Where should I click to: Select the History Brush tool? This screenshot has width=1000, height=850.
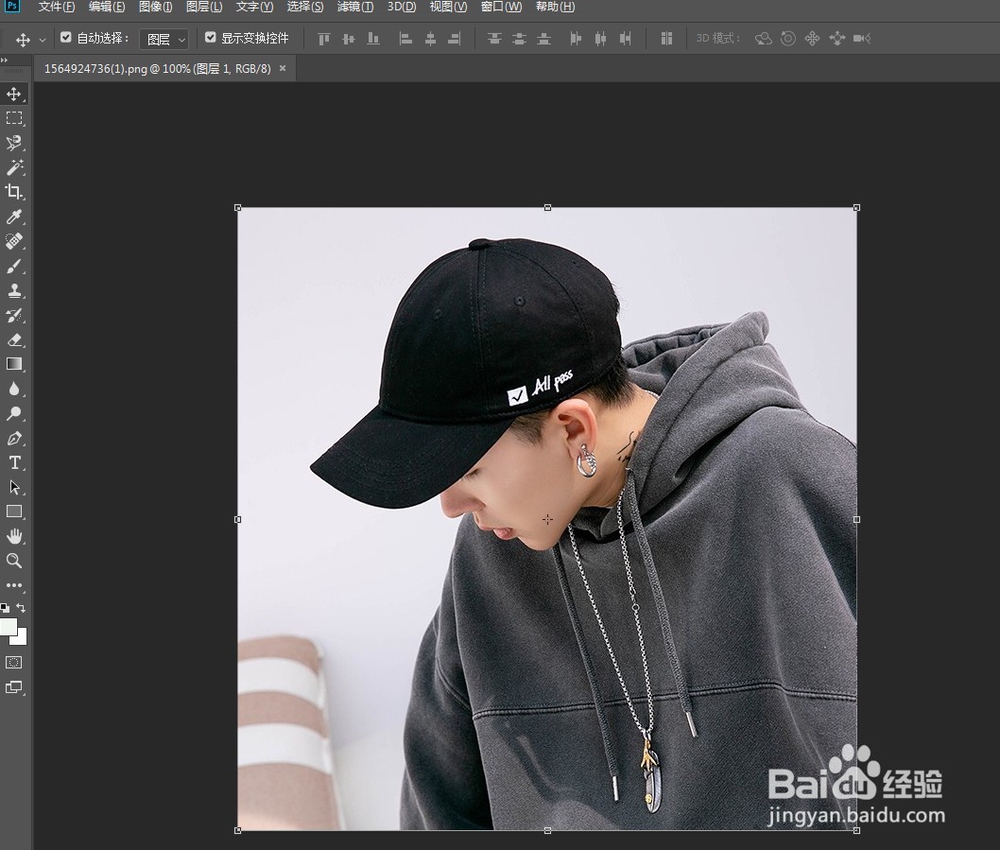pos(14,315)
